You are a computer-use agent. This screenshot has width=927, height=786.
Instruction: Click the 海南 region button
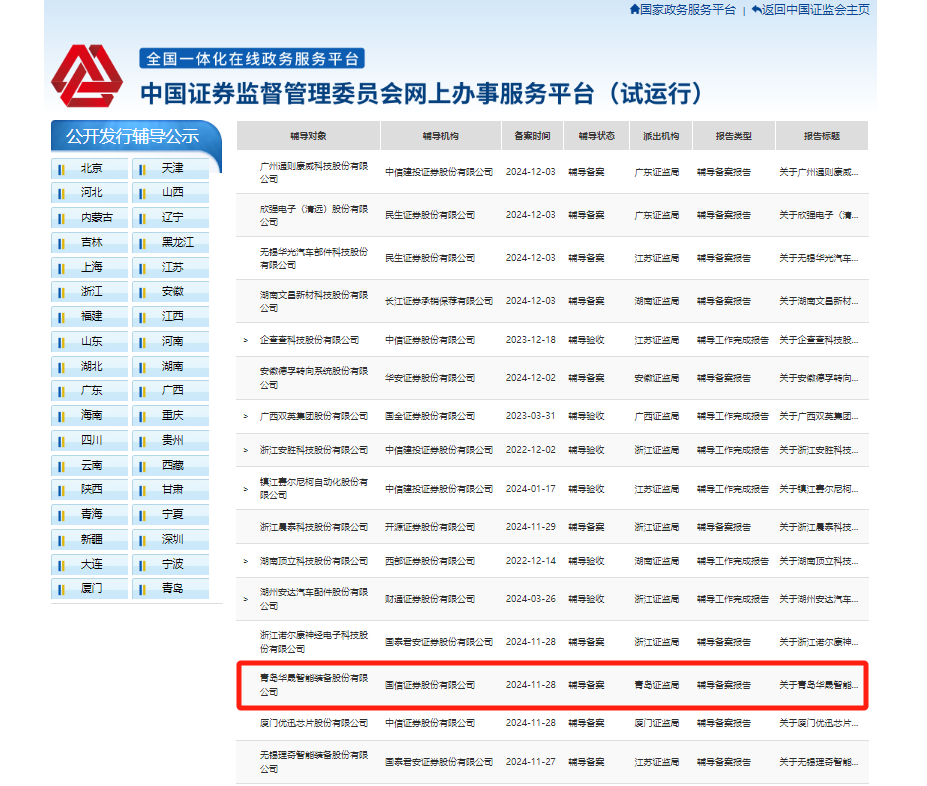(x=89, y=415)
